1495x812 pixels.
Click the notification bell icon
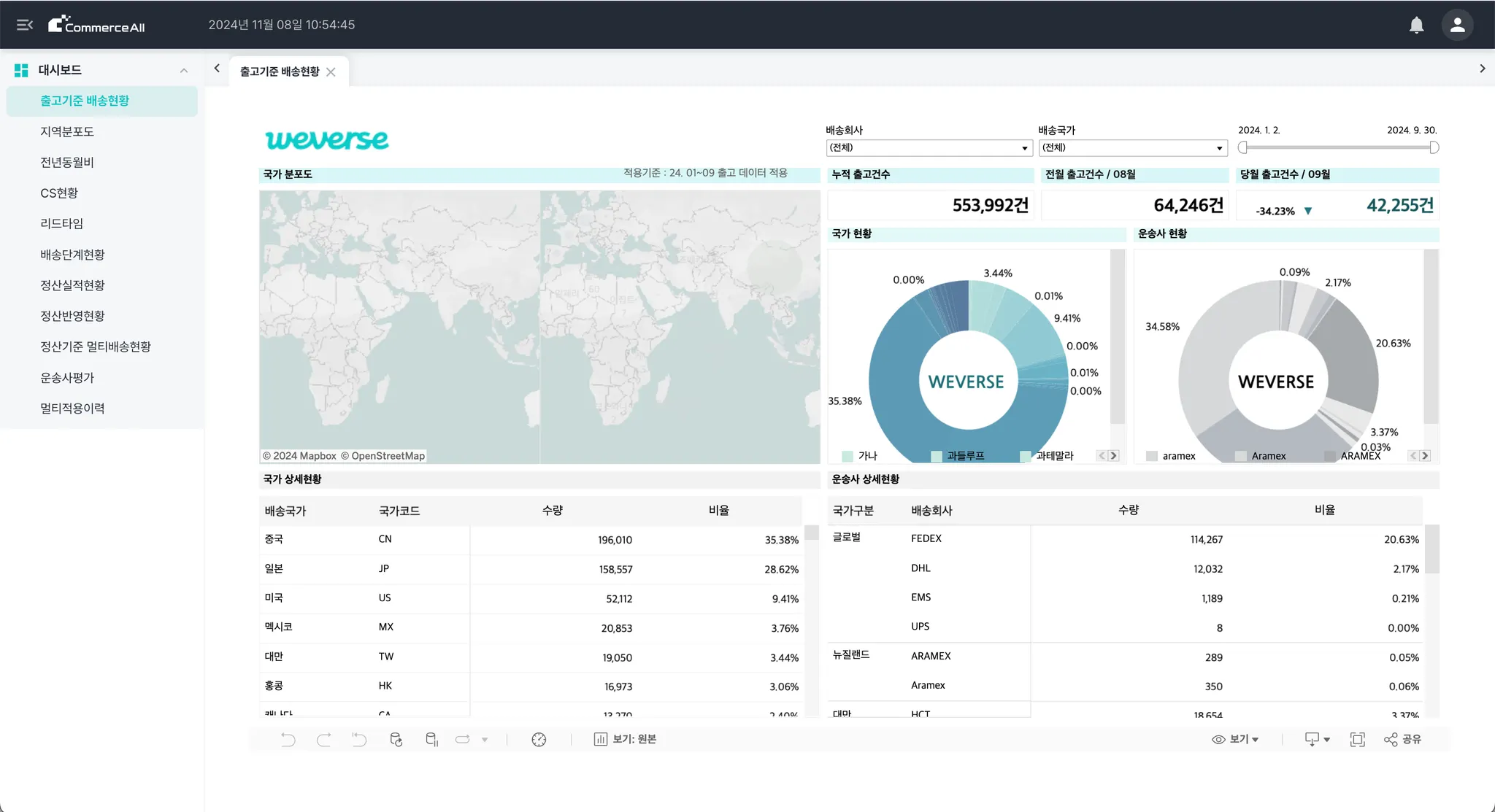(1416, 25)
